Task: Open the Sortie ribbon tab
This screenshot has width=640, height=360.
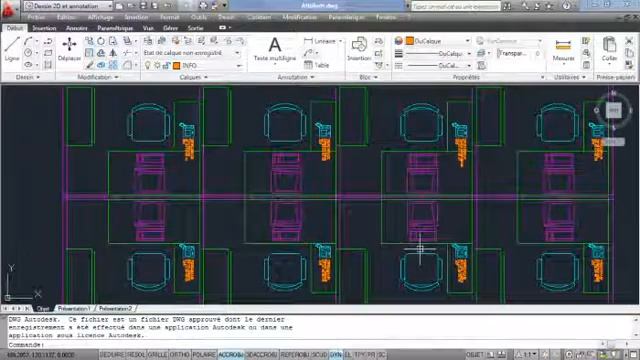Action: tap(196, 28)
